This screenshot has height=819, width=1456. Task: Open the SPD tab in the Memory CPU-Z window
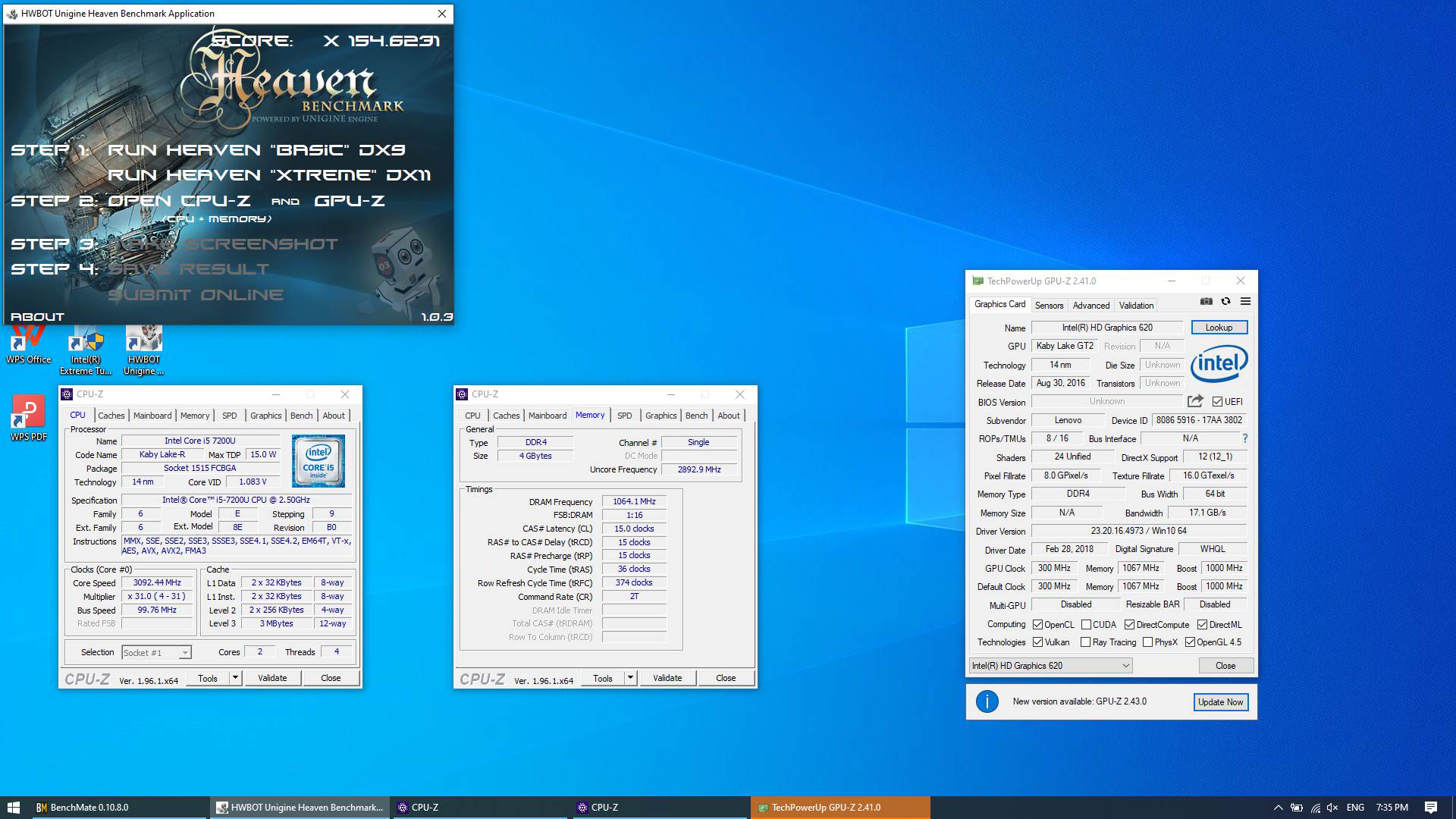click(624, 416)
